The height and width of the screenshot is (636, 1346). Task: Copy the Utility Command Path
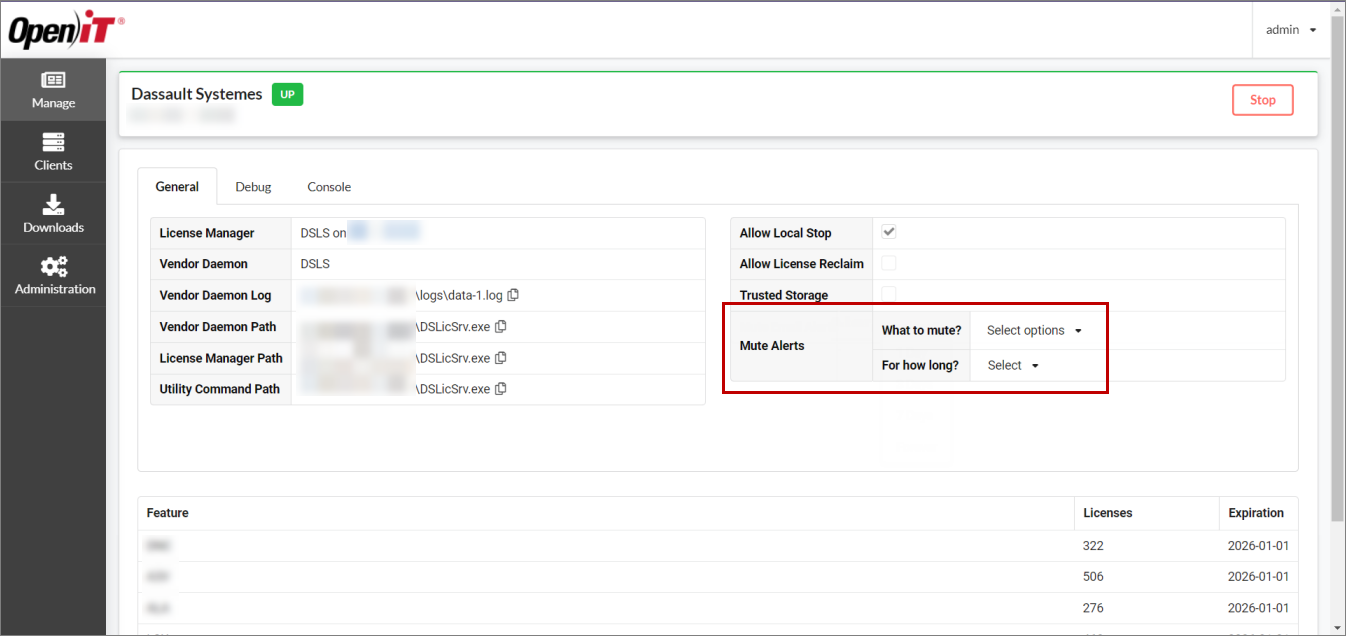(x=500, y=388)
